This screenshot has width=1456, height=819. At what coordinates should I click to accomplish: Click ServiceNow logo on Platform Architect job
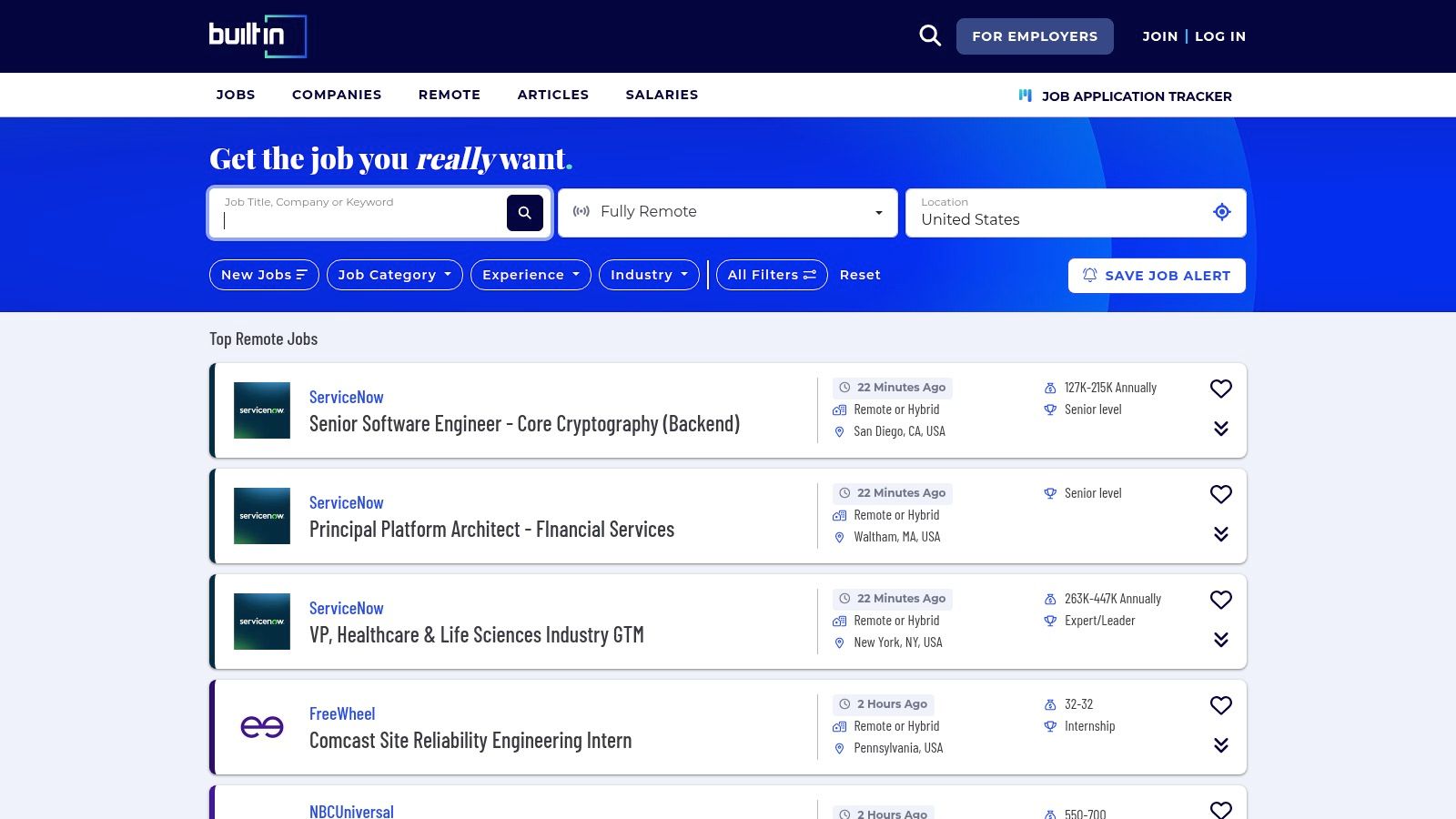click(262, 516)
